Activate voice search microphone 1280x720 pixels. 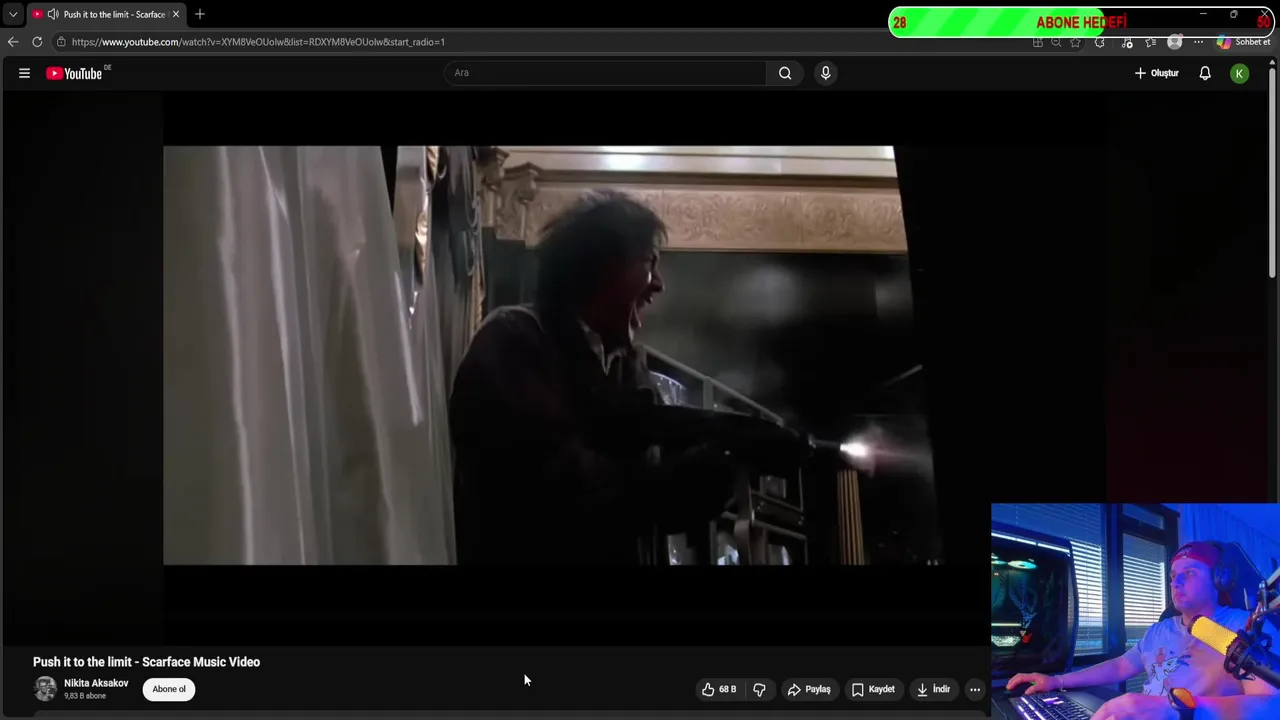pos(825,73)
